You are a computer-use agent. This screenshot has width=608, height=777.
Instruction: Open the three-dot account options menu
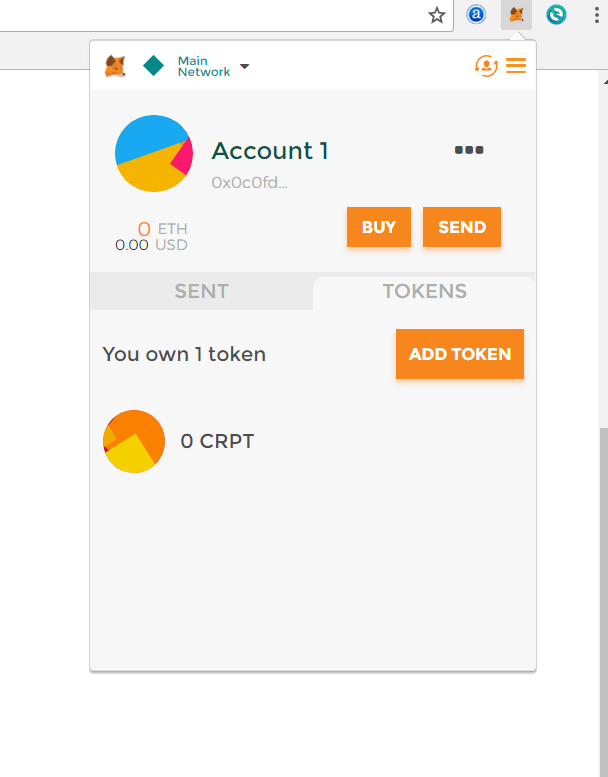[x=468, y=150]
